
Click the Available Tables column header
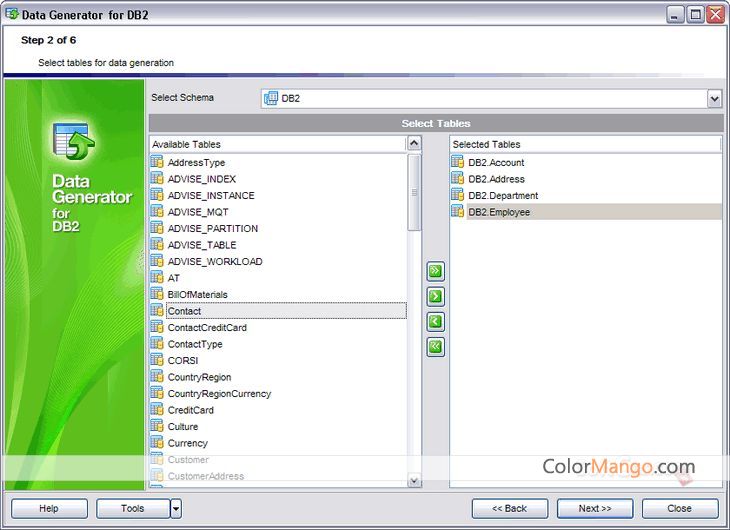278,144
